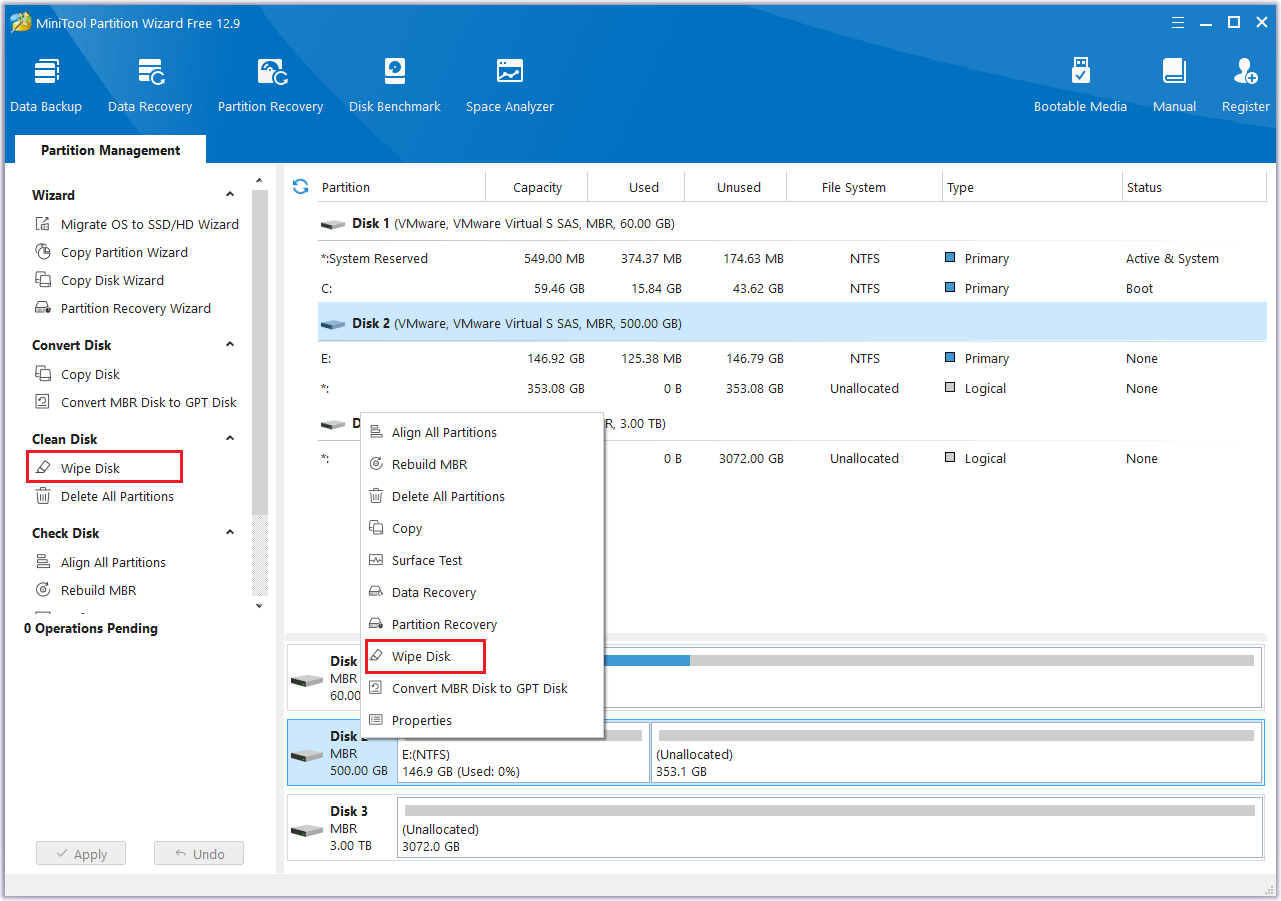Viewport: 1281px width, 901px height.
Task: Select the System Reserved partition row
Action: pyautogui.click(x=792, y=259)
